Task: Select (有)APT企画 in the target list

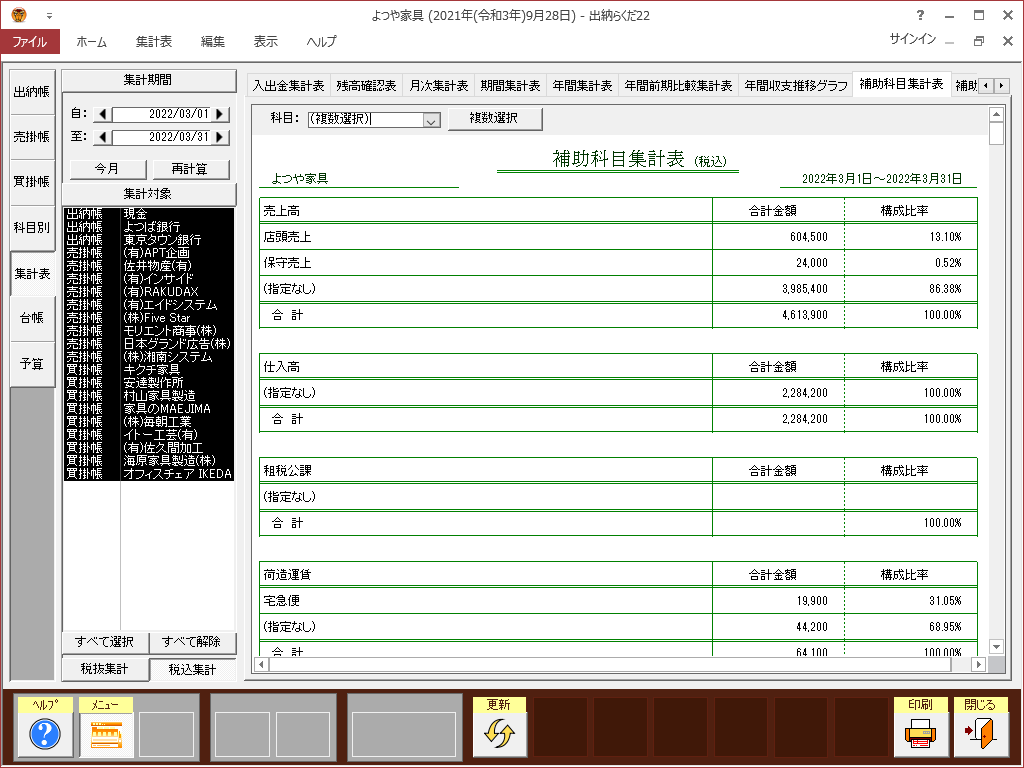Action: pos(149,253)
